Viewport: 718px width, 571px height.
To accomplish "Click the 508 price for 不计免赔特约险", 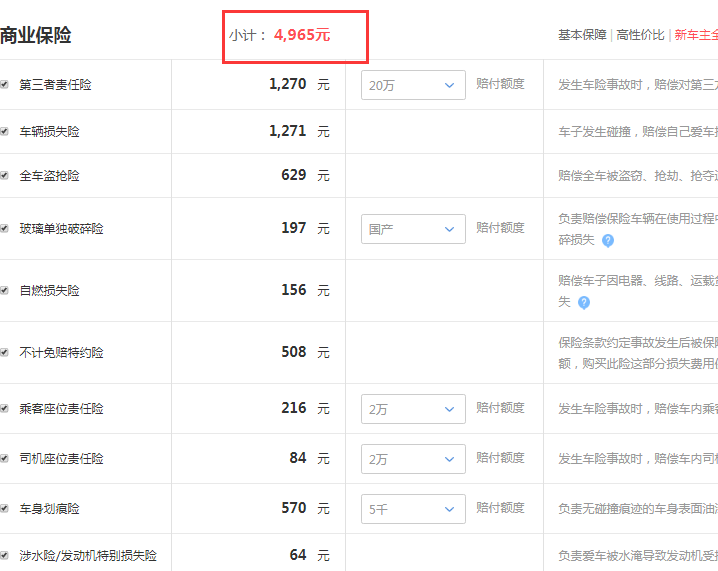I will point(294,352).
